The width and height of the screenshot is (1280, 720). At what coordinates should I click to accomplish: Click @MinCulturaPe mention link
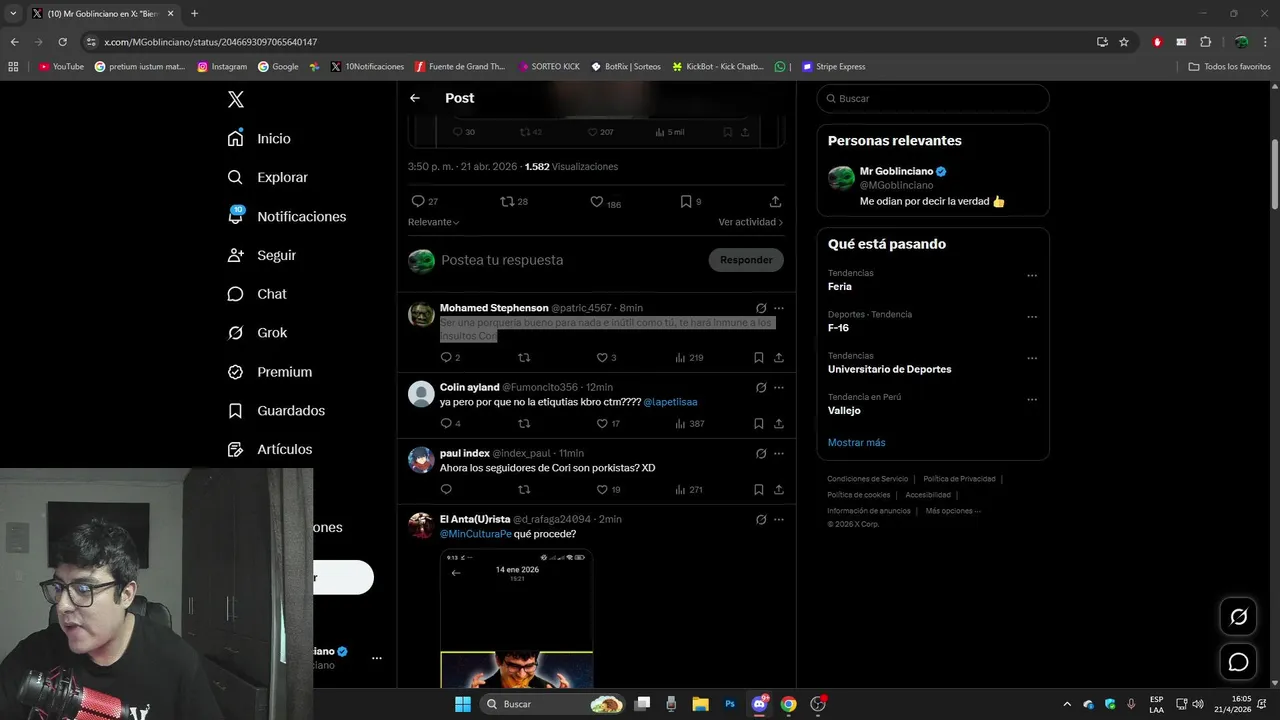[x=475, y=534]
